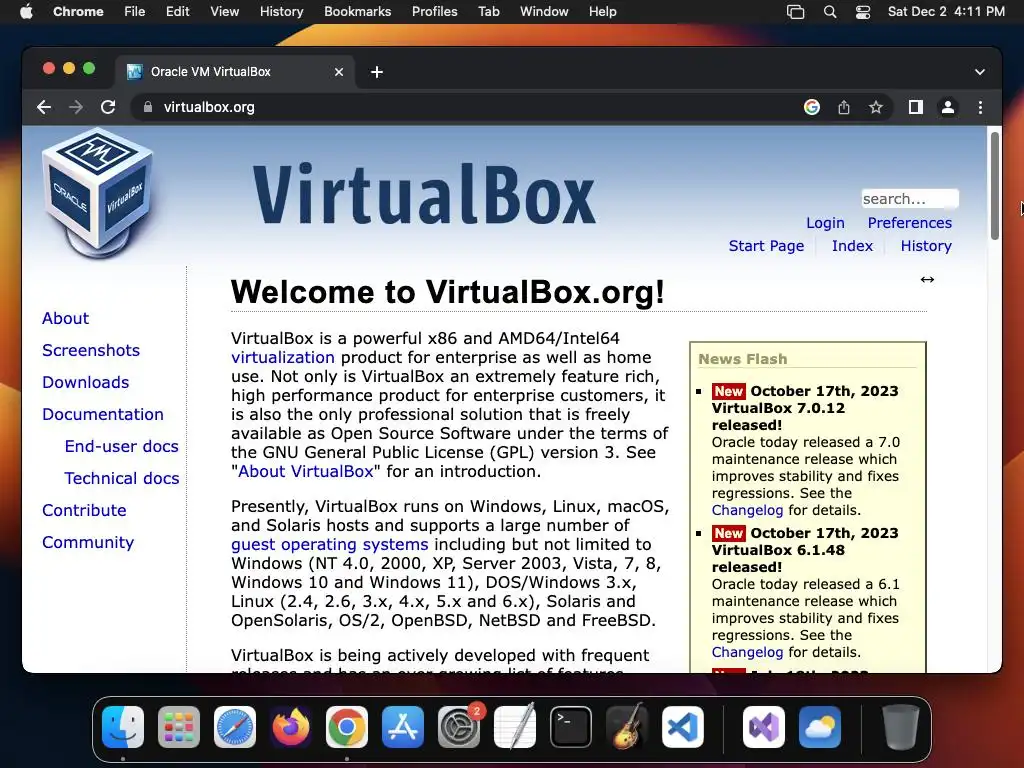
Task: Open Finder from the dock
Action: (123, 727)
